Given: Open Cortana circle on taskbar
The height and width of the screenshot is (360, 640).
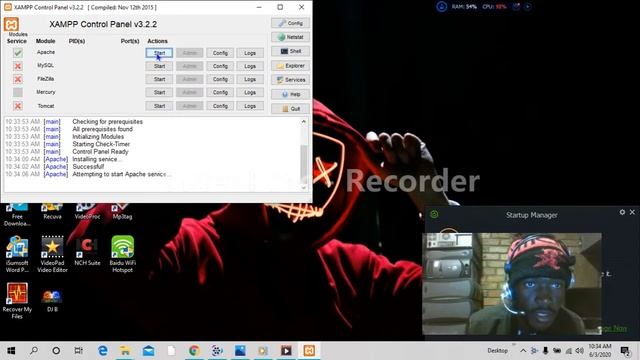Looking at the screenshot, I should click(56, 351).
